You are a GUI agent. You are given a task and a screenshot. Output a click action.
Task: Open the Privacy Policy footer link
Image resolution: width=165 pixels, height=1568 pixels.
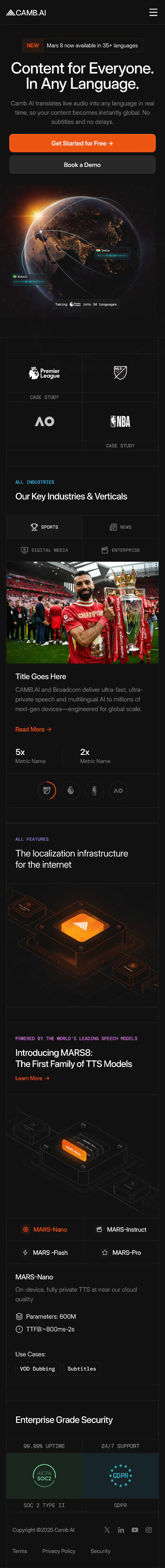point(59,1551)
